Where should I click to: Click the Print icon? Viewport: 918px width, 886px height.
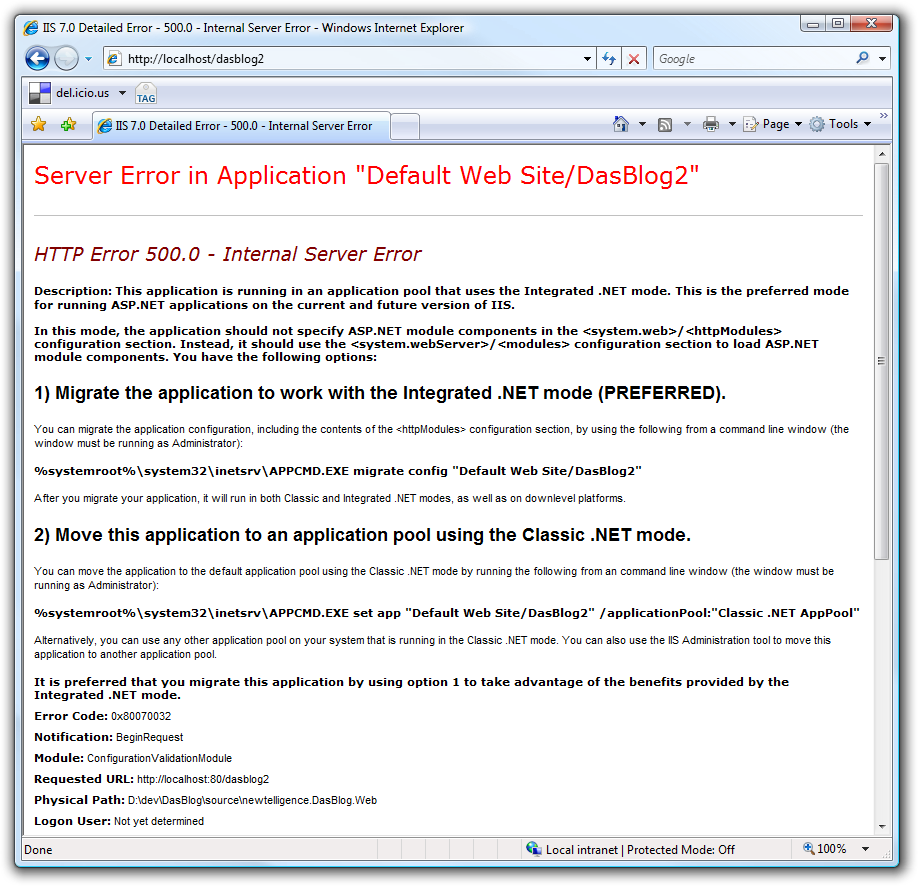point(710,125)
